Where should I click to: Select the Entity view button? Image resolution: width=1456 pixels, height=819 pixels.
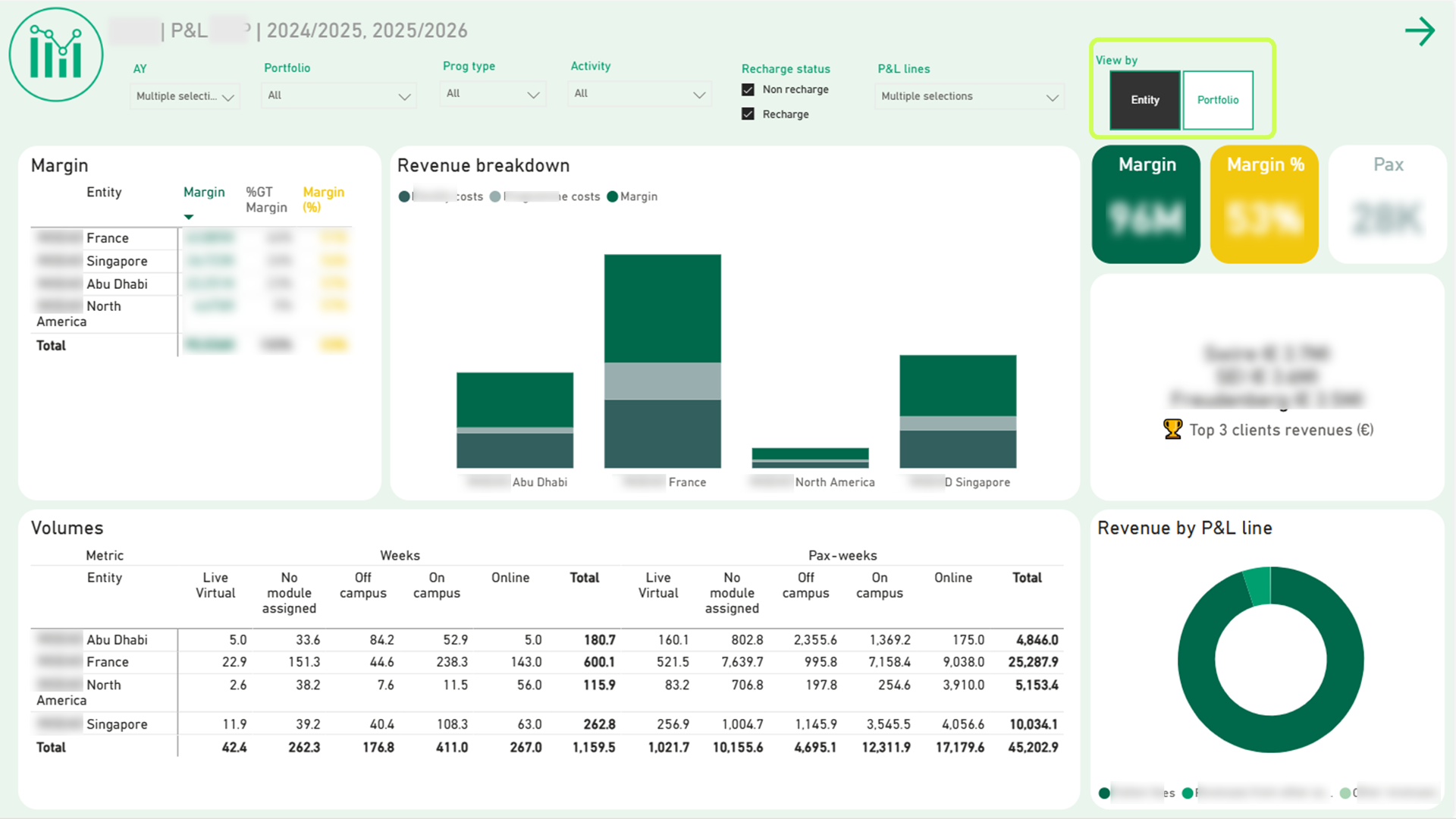tap(1145, 100)
